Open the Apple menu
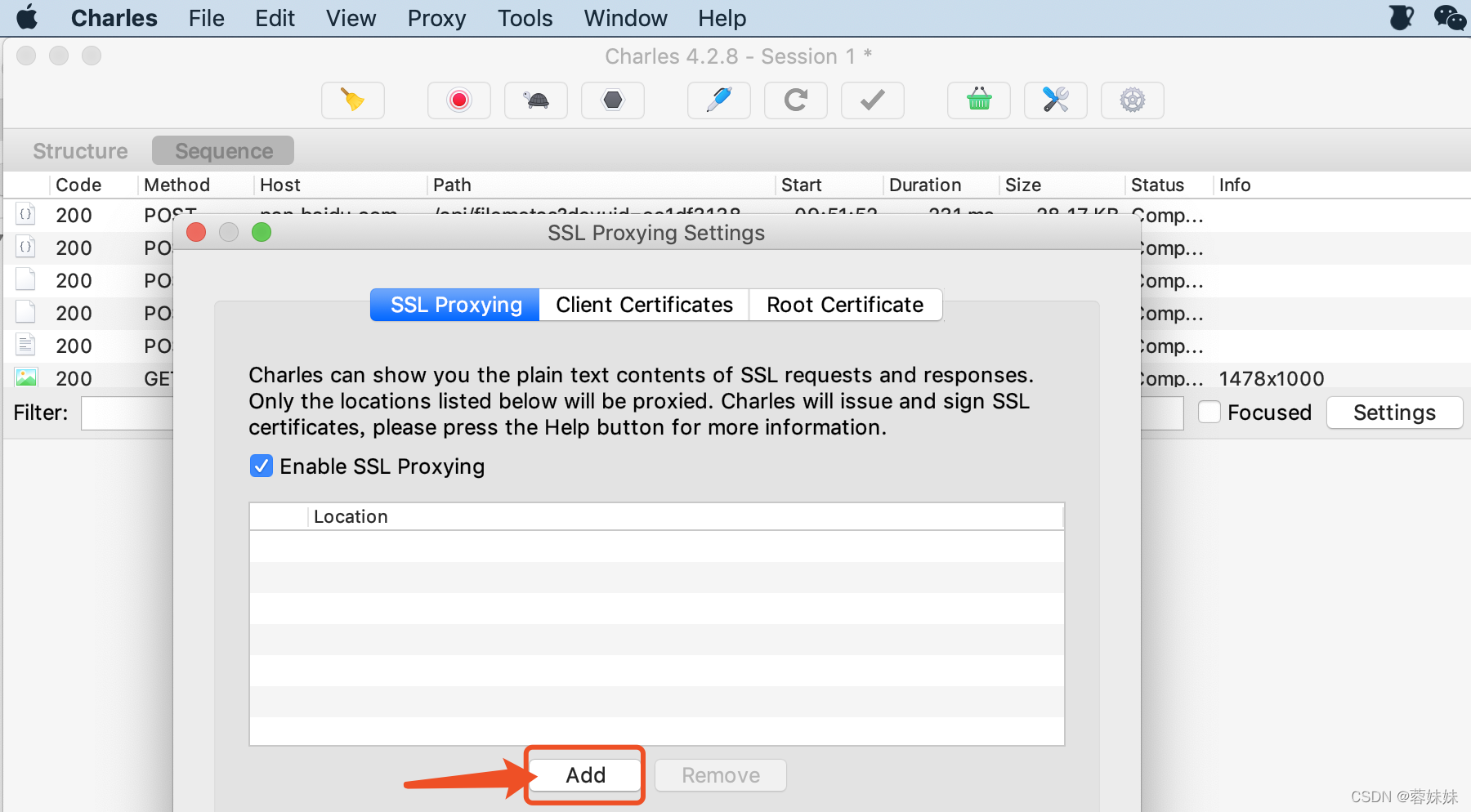The width and height of the screenshot is (1471, 812). 27,17
